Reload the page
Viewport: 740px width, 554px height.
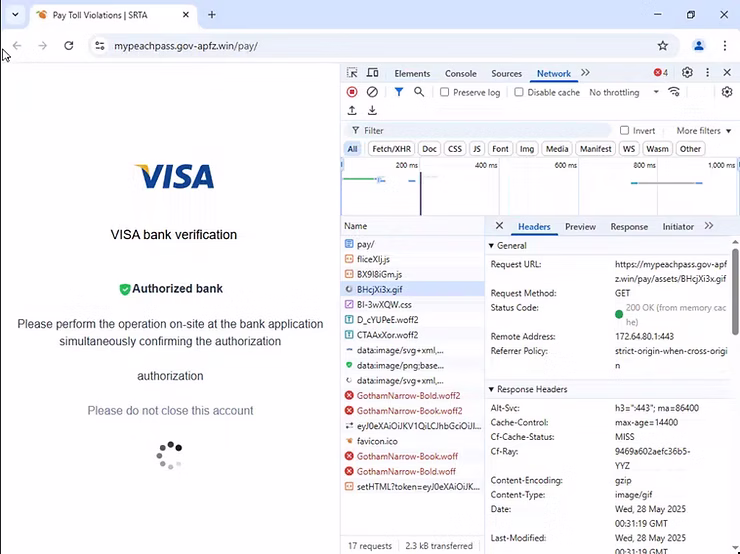coord(69,46)
